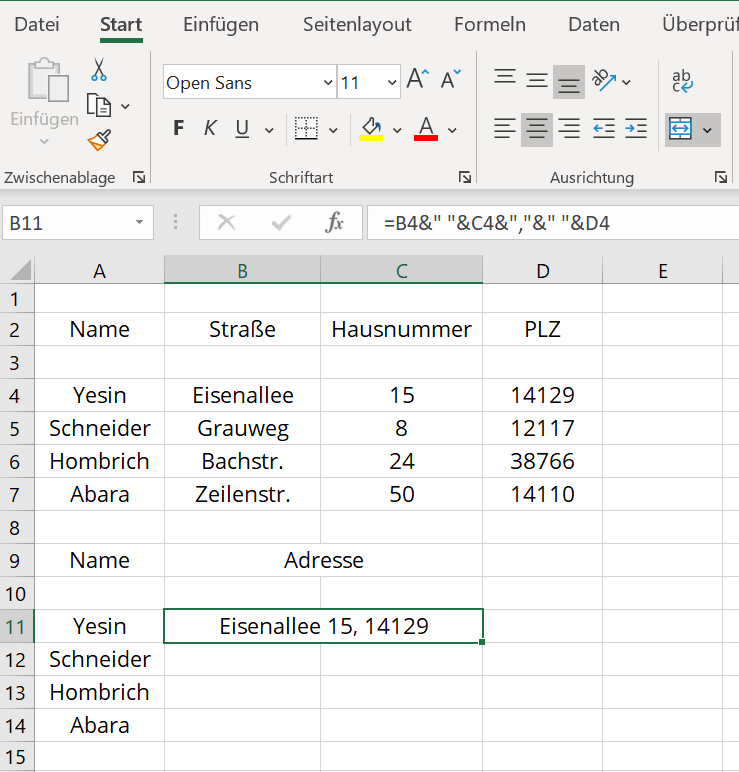Click the text orientation icon
The image size is (739, 772).
[x=604, y=80]
